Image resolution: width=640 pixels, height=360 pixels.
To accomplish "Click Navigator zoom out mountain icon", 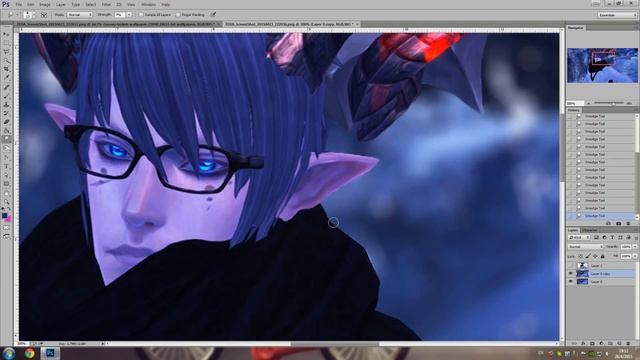I will [588, 103].
